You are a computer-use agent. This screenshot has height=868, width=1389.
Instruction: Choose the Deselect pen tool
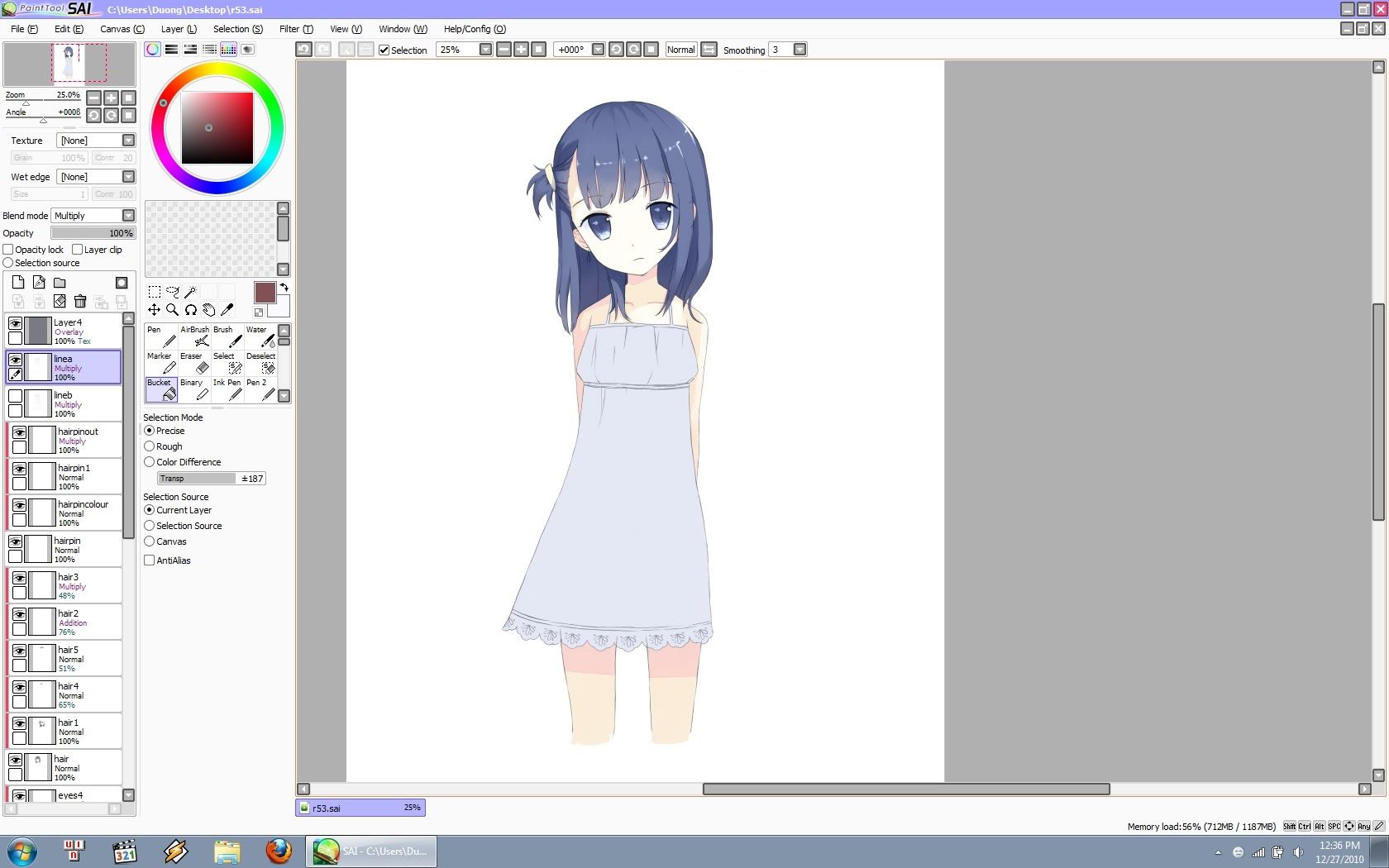260,363
